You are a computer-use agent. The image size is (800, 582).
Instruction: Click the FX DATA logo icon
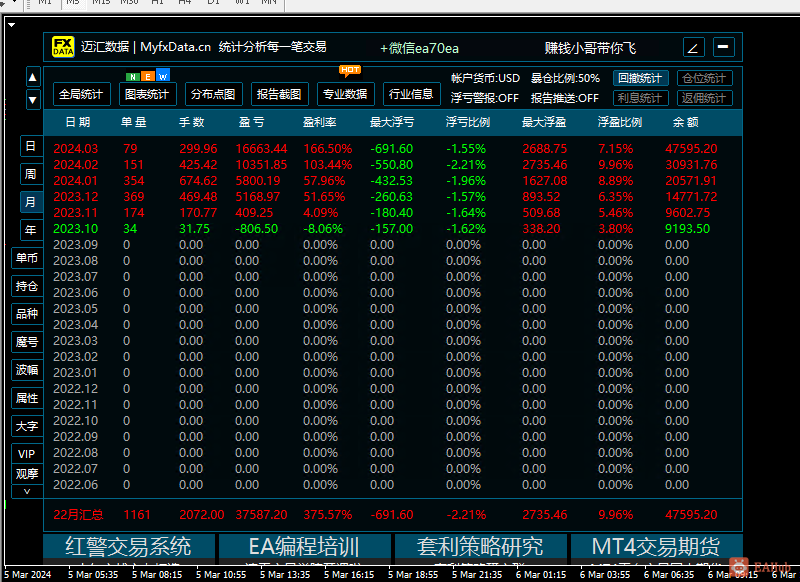(x=63, y=47)
